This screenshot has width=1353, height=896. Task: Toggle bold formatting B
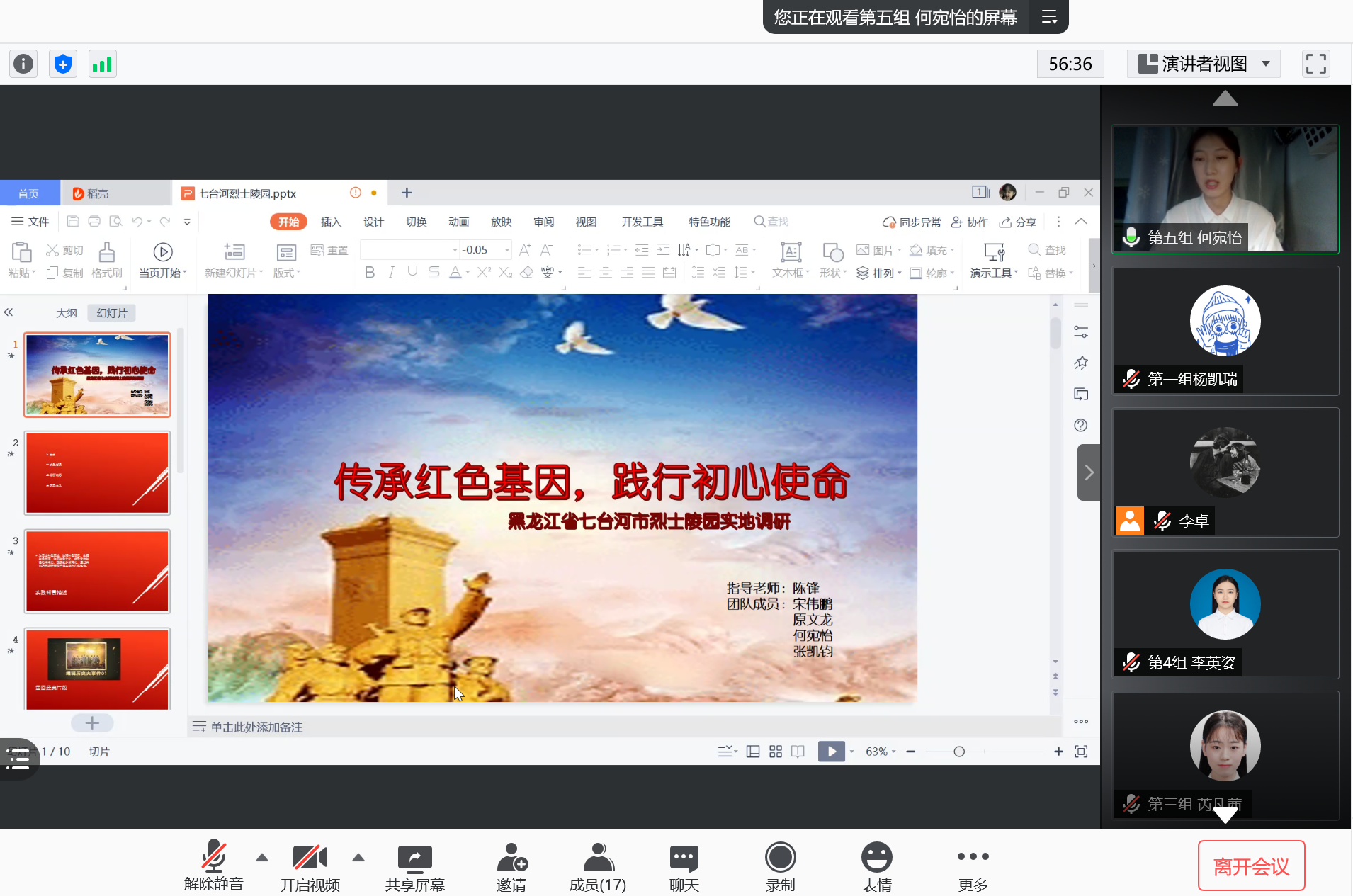(x=369, y=272)
